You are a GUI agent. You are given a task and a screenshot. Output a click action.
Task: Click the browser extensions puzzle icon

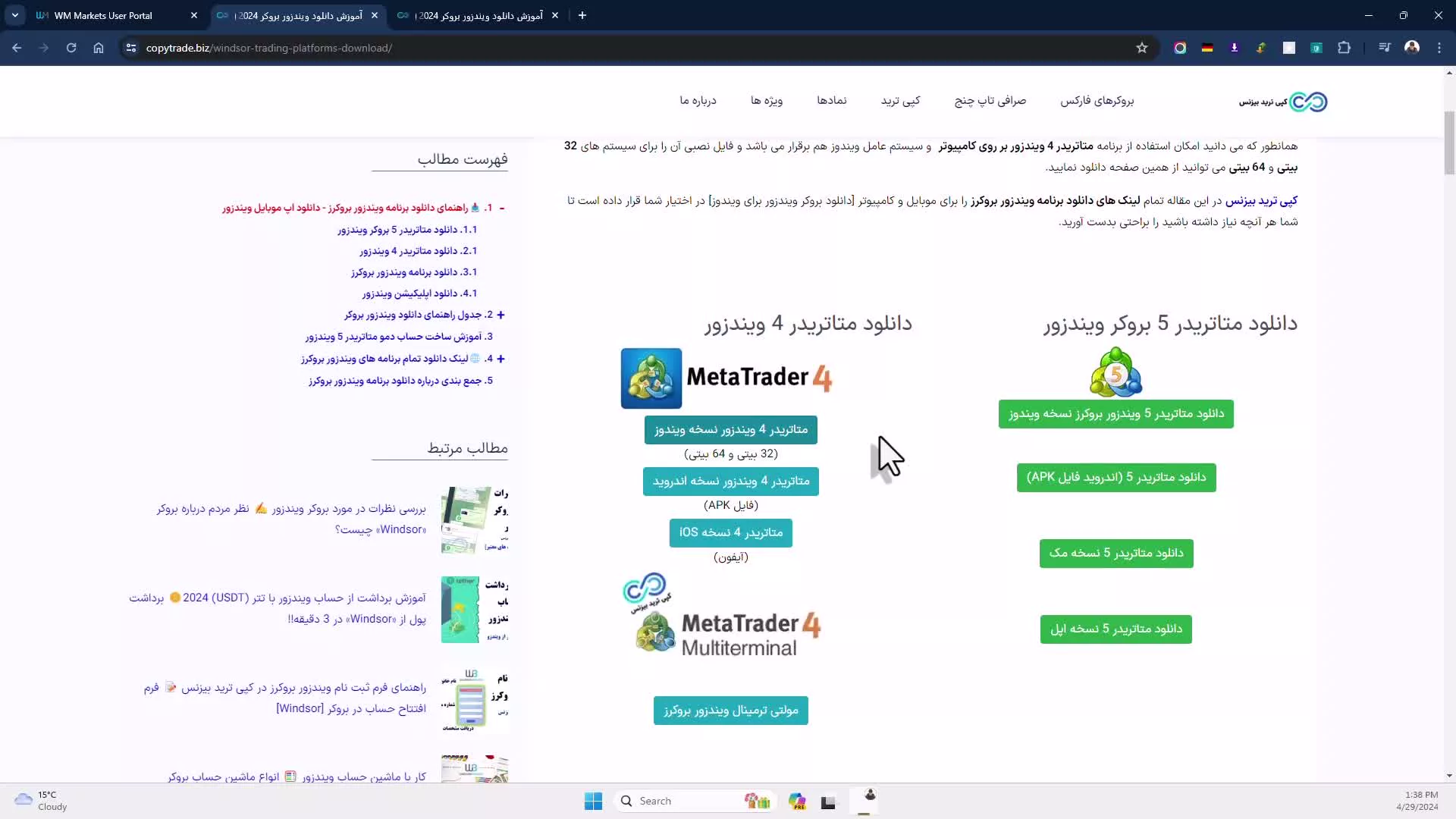pos(1345,48)
